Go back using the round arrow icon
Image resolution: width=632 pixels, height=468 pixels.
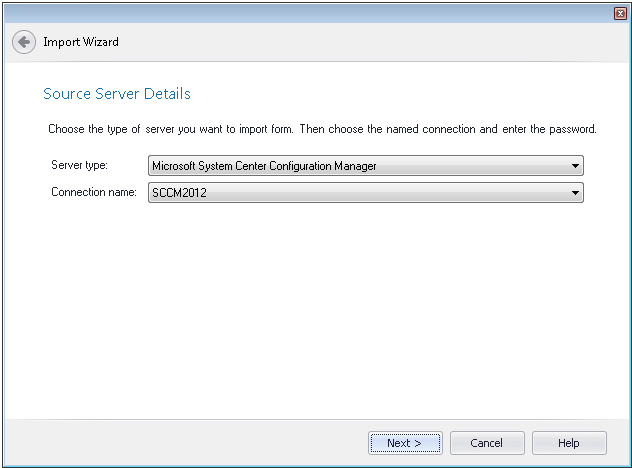24,42
